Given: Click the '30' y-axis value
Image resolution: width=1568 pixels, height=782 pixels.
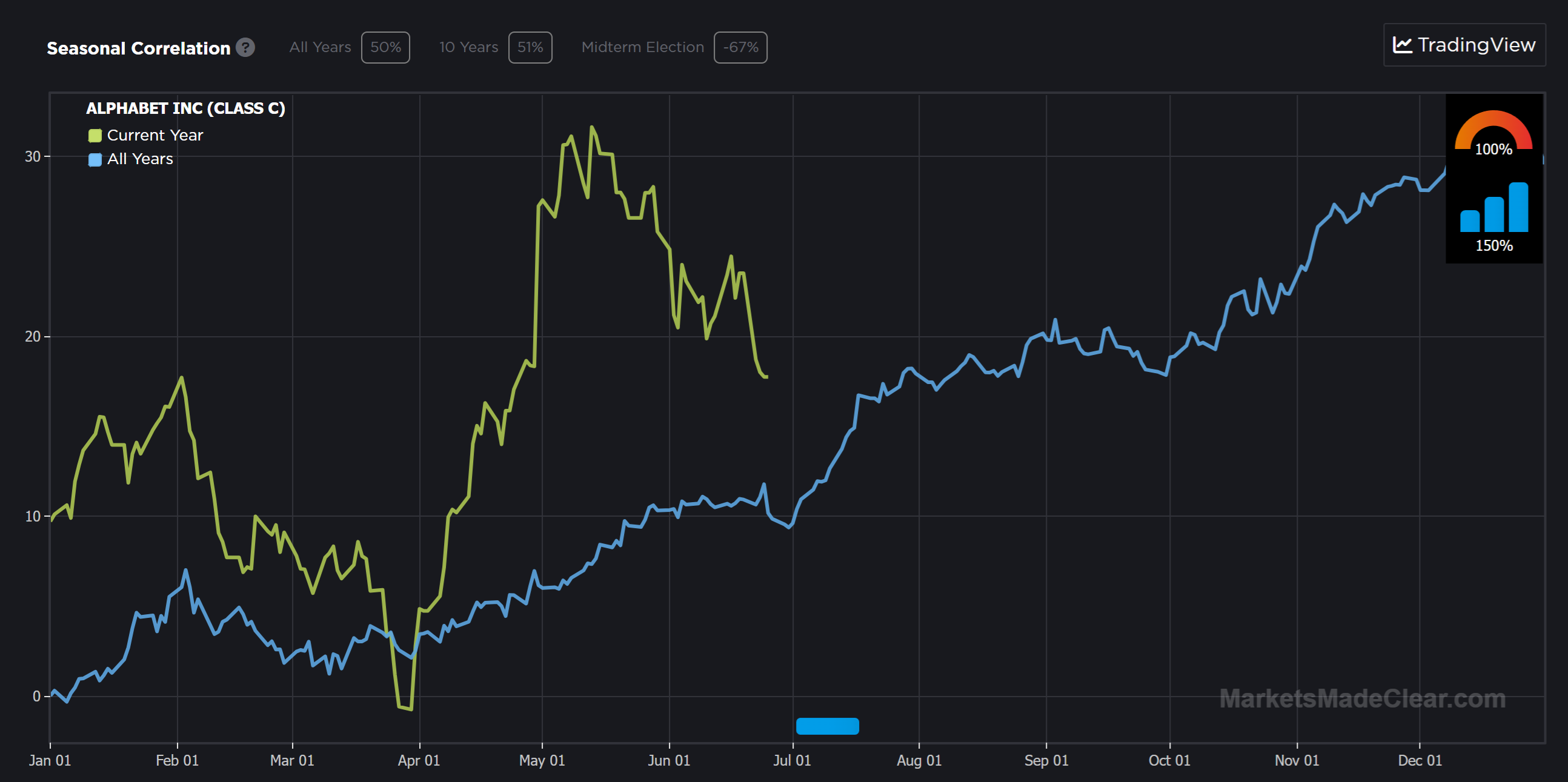Looking at the screenshot, I should coord(33,156).
